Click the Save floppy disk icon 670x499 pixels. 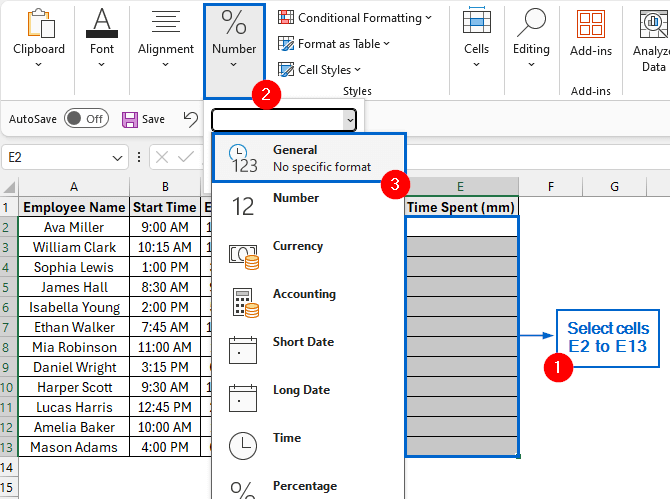[x=129, y=120]
